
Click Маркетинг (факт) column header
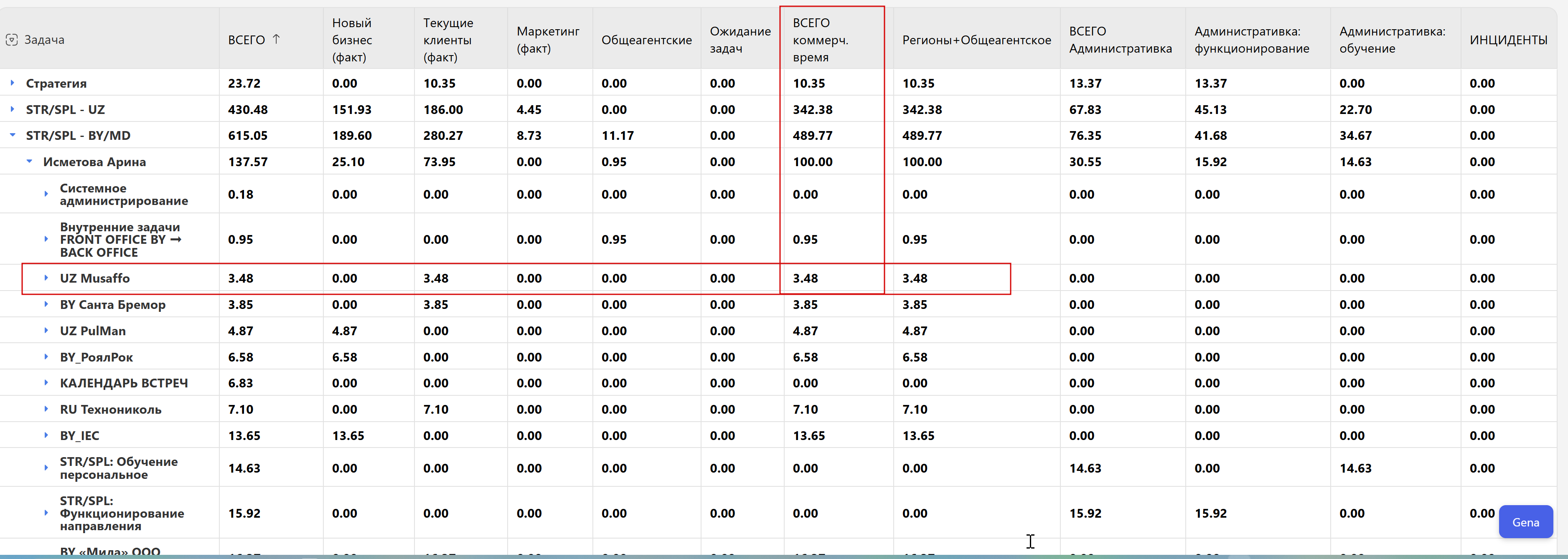point(547,40)
